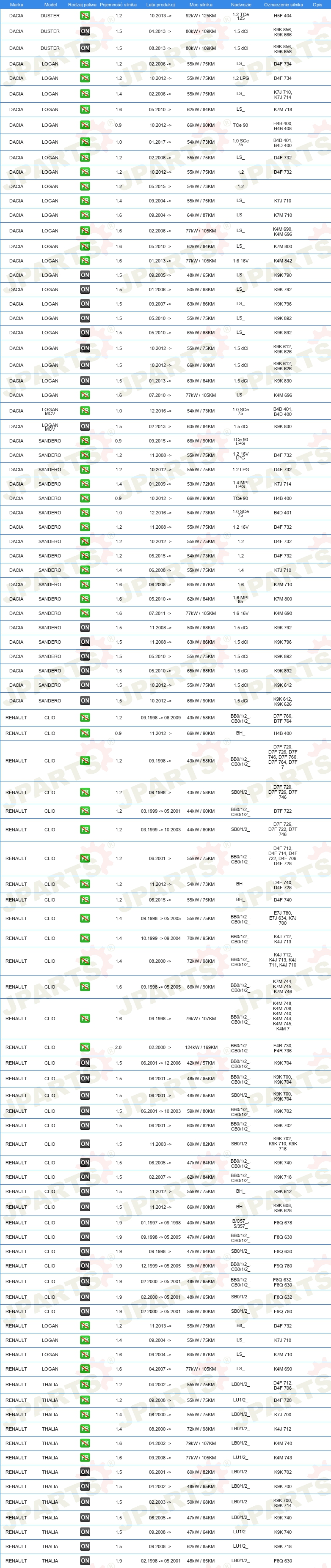Click petrol icon in Sandero B4D 401 row
331x1568 pixels.
point(85,513)
